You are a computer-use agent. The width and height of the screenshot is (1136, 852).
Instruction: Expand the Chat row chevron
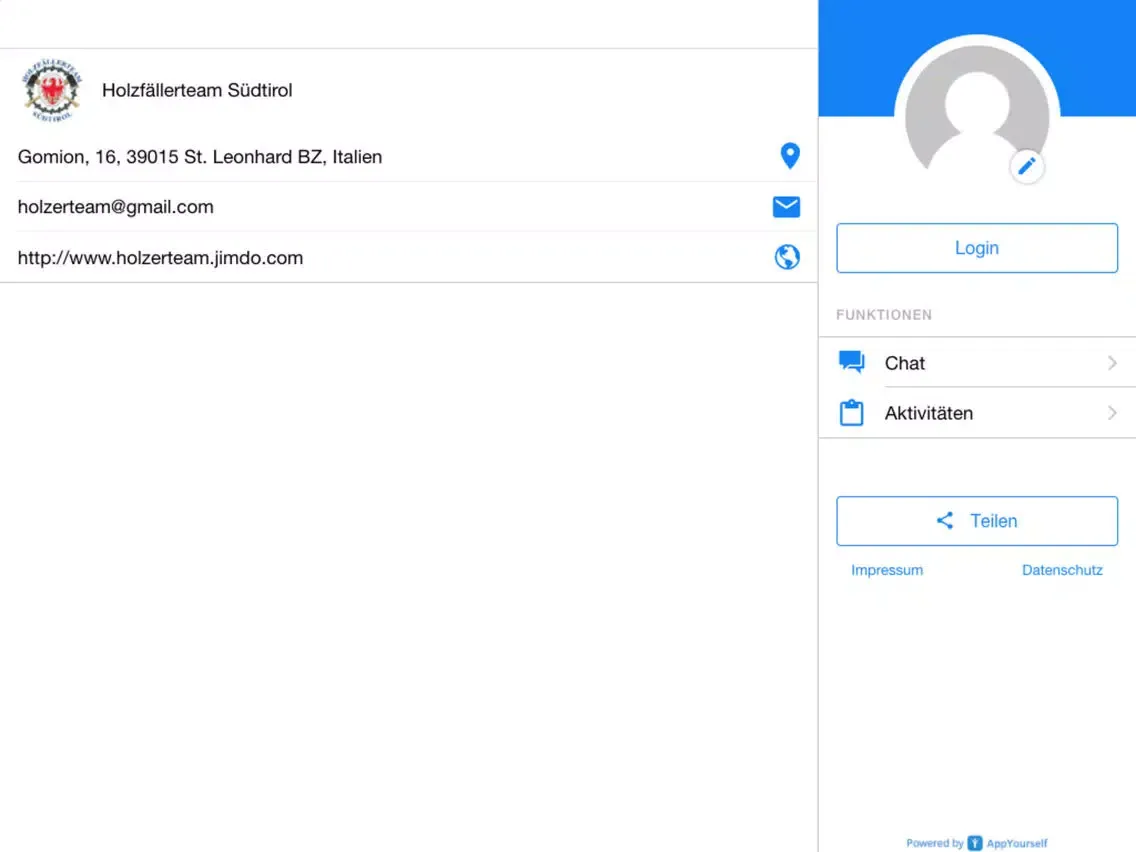pos(1112,362)
